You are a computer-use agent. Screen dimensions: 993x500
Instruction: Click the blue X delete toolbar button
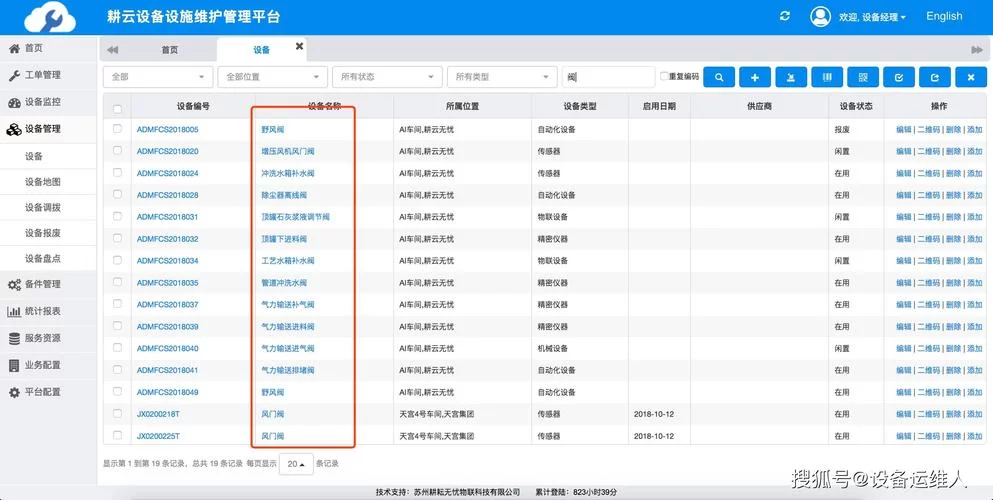point(971,77)
